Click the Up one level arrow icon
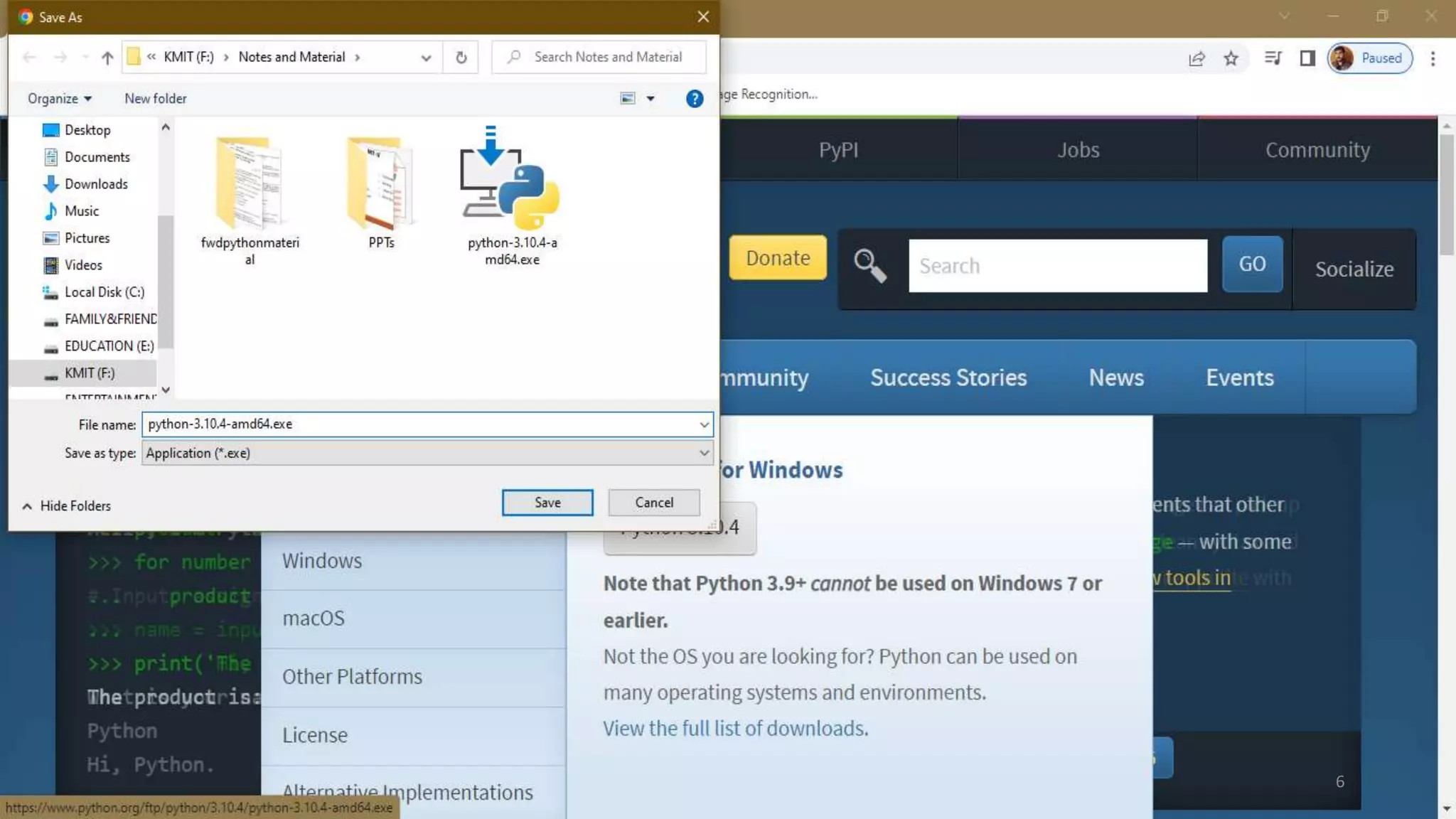The width and height of the screenshot is (1456, 819). pyautogui.click(x=107, y=58)
